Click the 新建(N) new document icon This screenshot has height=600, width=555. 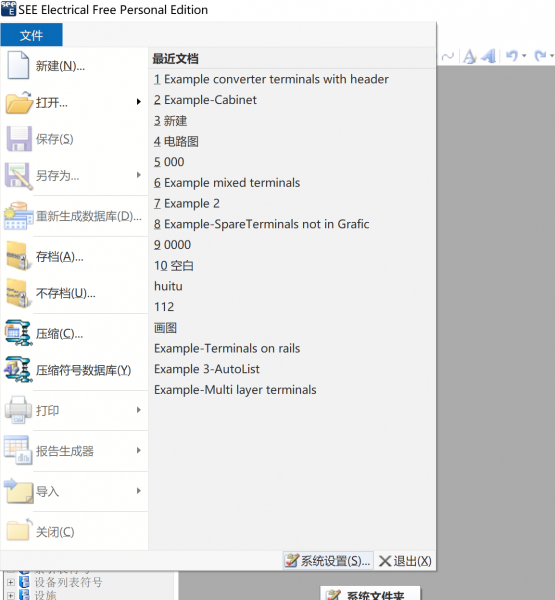point(18,65)
